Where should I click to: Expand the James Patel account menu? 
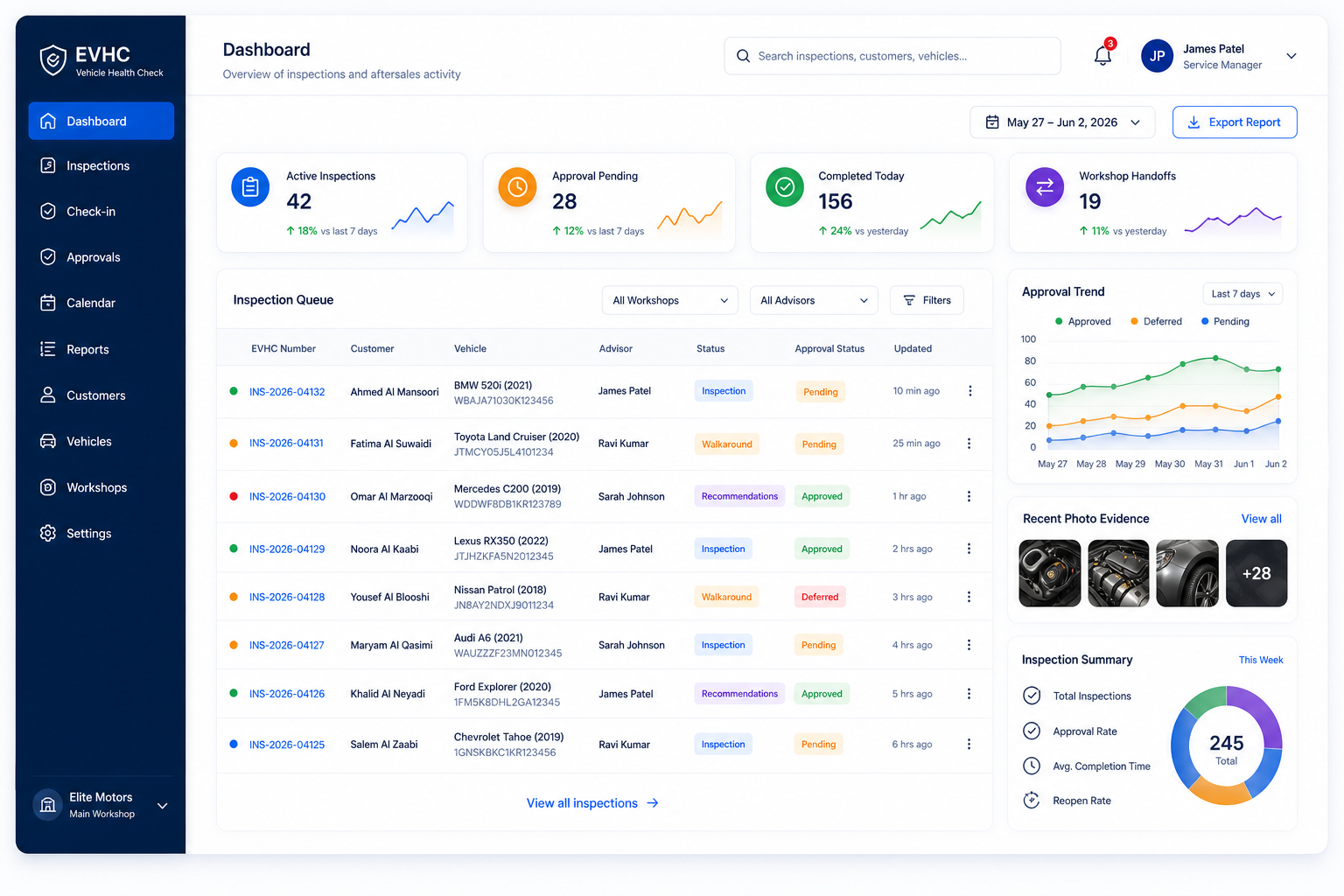(1291, 56)
